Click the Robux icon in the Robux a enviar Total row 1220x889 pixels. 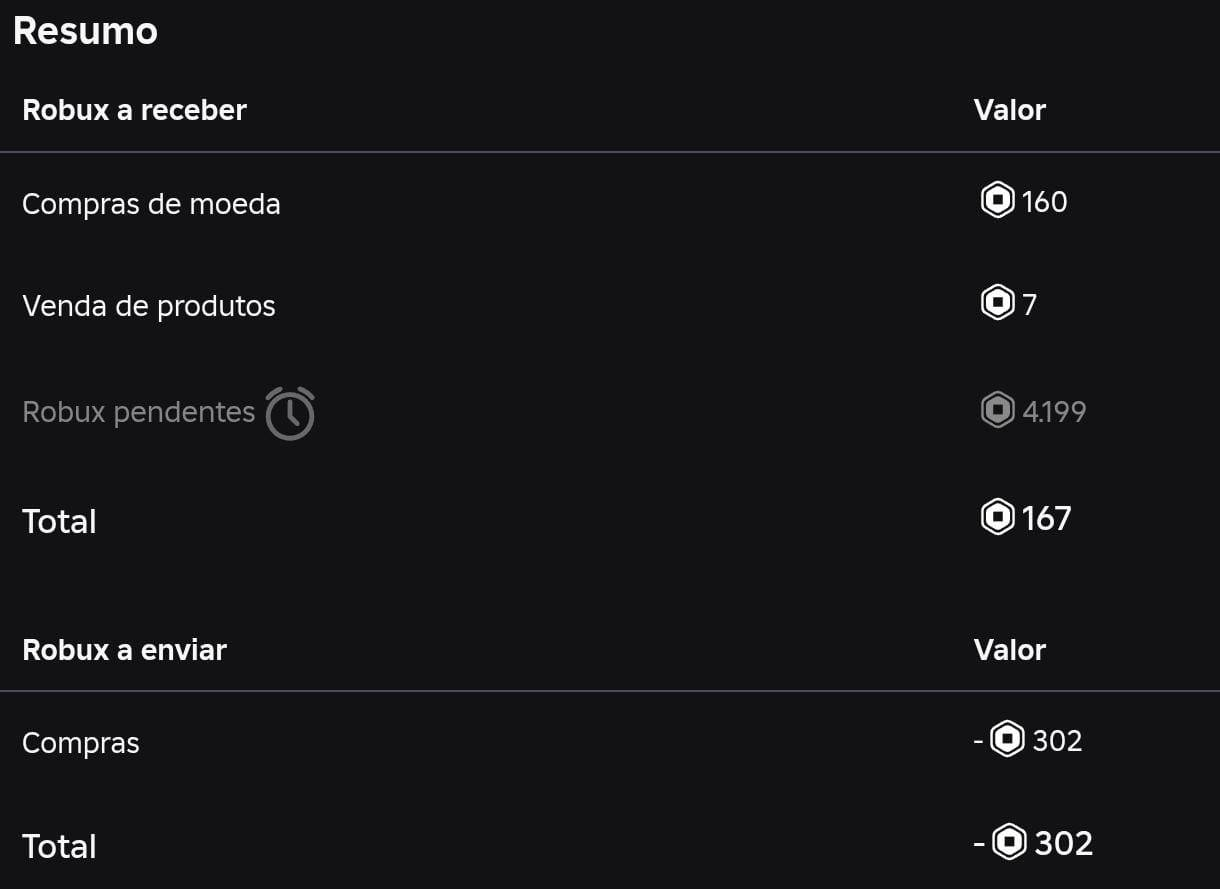click(1009, 842)
